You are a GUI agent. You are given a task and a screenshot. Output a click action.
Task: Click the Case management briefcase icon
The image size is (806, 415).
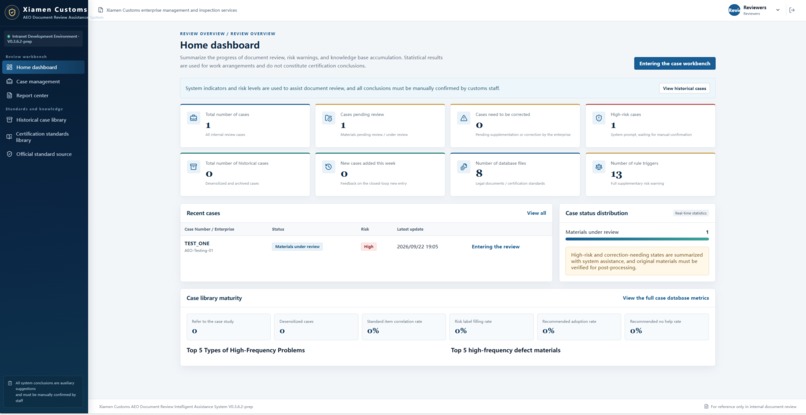pos(9,81)
